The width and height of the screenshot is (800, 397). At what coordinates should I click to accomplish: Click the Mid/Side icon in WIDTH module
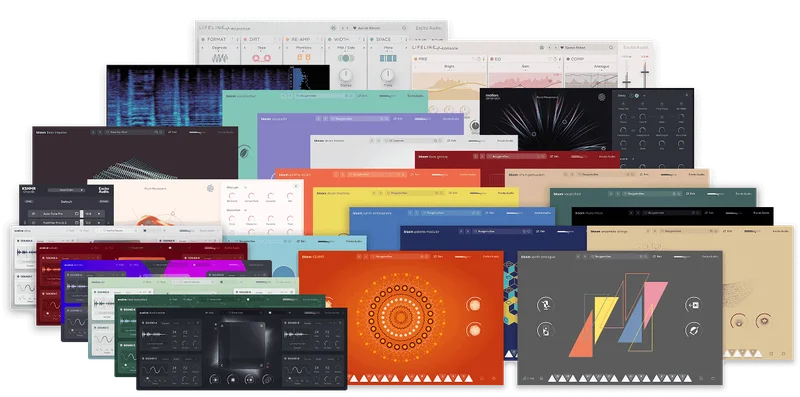tap(345, 58)
